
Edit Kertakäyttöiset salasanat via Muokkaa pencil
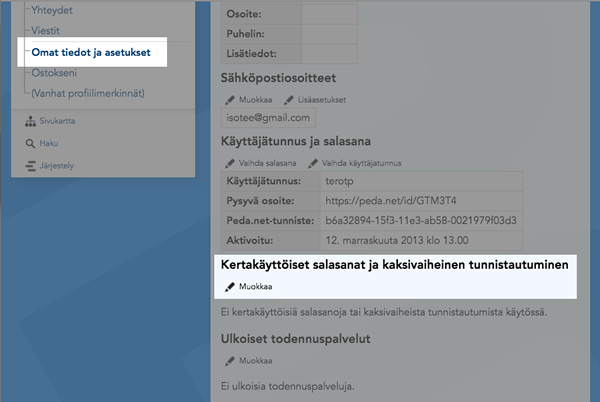230,286
